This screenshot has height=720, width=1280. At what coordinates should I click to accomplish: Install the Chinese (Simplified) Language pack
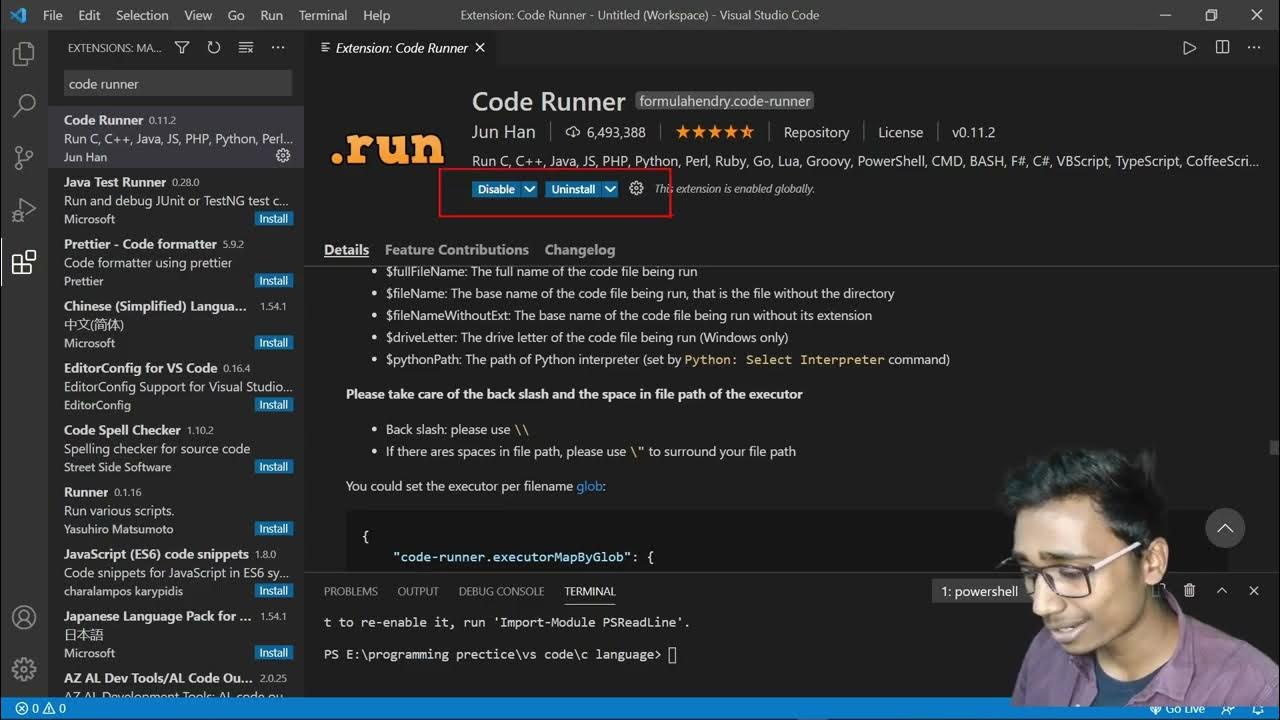[274, 343]
